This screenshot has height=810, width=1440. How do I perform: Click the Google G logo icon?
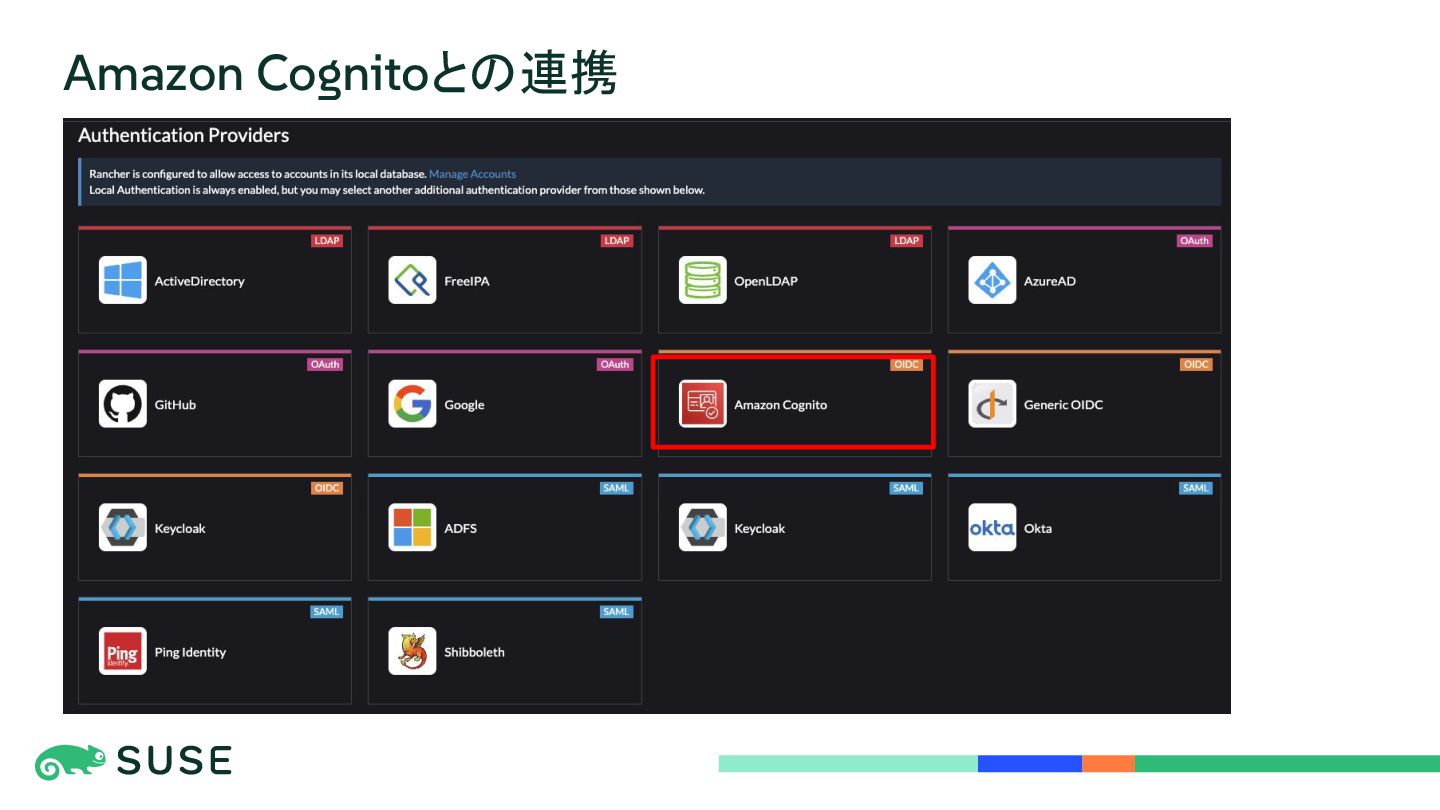(x=412, y=404)
